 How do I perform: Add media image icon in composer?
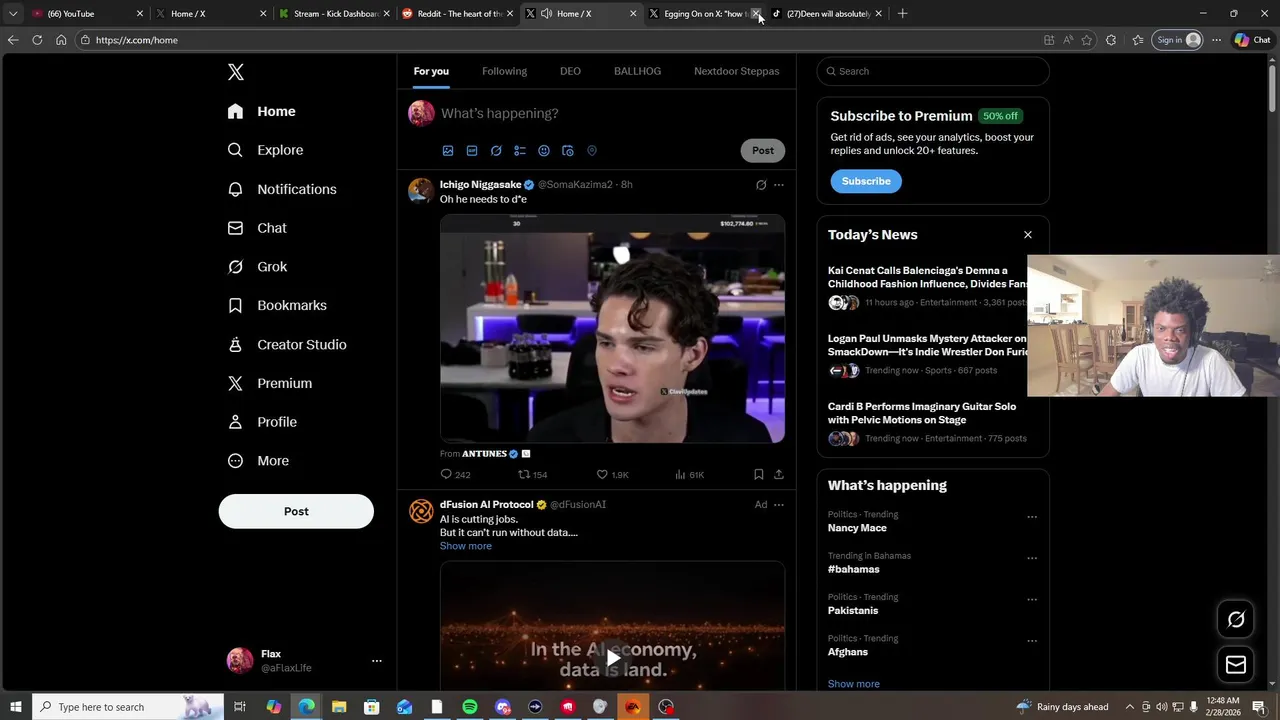[448, 151]
